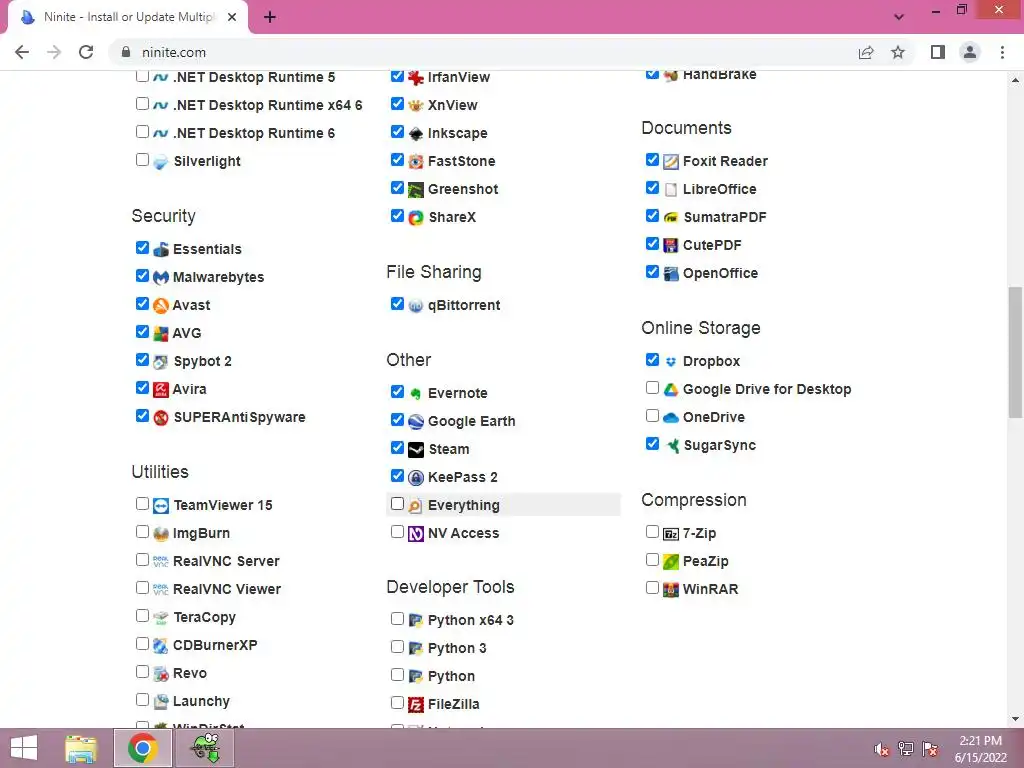Click the OneDrive cloud icon
The height and width of the screenshot is (768, 1024).
coord(671,418)
